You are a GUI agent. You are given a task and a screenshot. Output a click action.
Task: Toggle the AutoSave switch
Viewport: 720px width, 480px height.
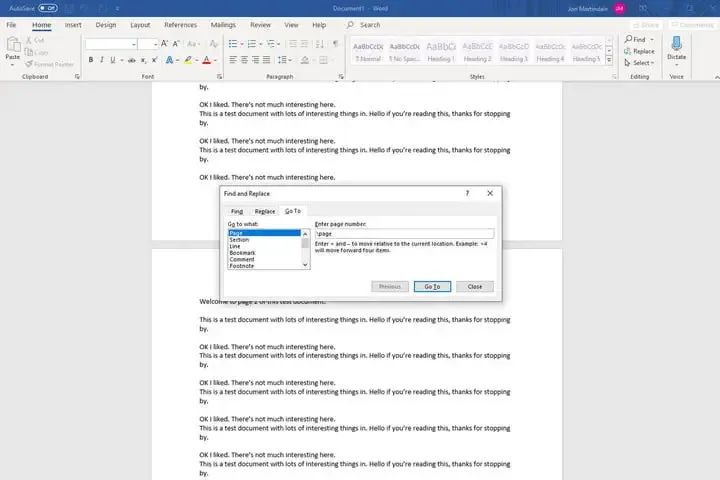pos(48,8)
